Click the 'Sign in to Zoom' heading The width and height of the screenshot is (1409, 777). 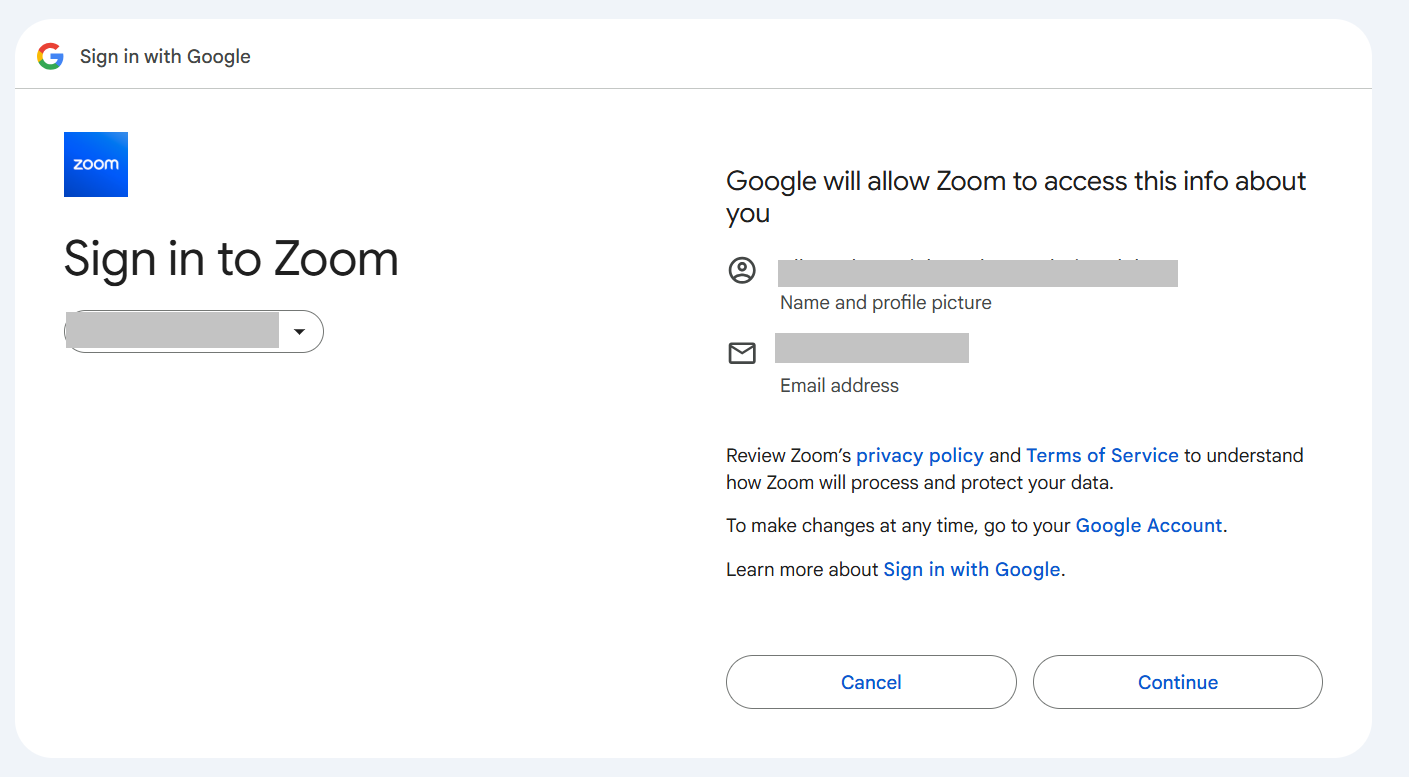click(231, 259)
